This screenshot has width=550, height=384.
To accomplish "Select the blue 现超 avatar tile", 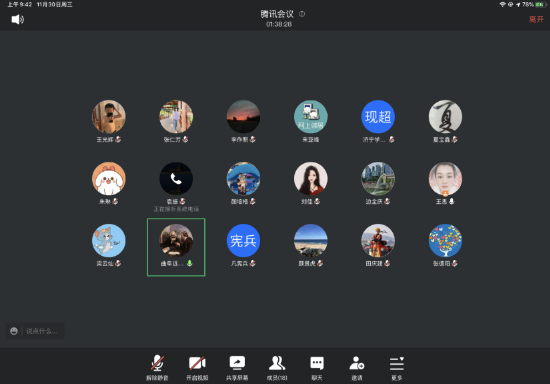I will [378, 117].
